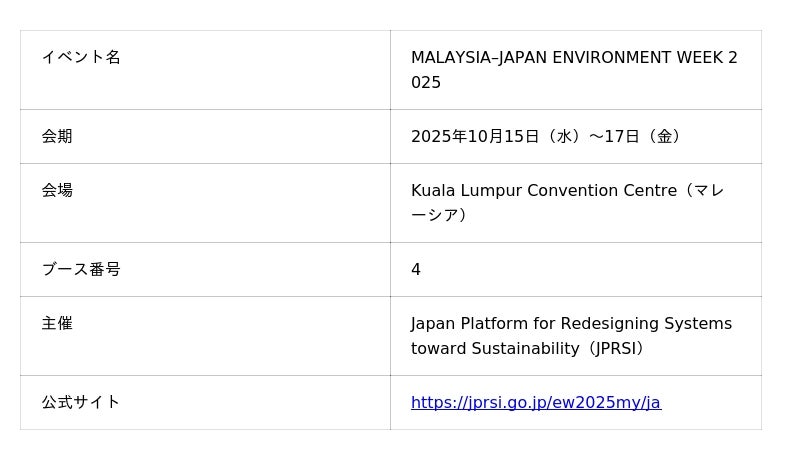Click the 会場 row label
The height and width of the screenshot is (460, 800).
point(57,191)
